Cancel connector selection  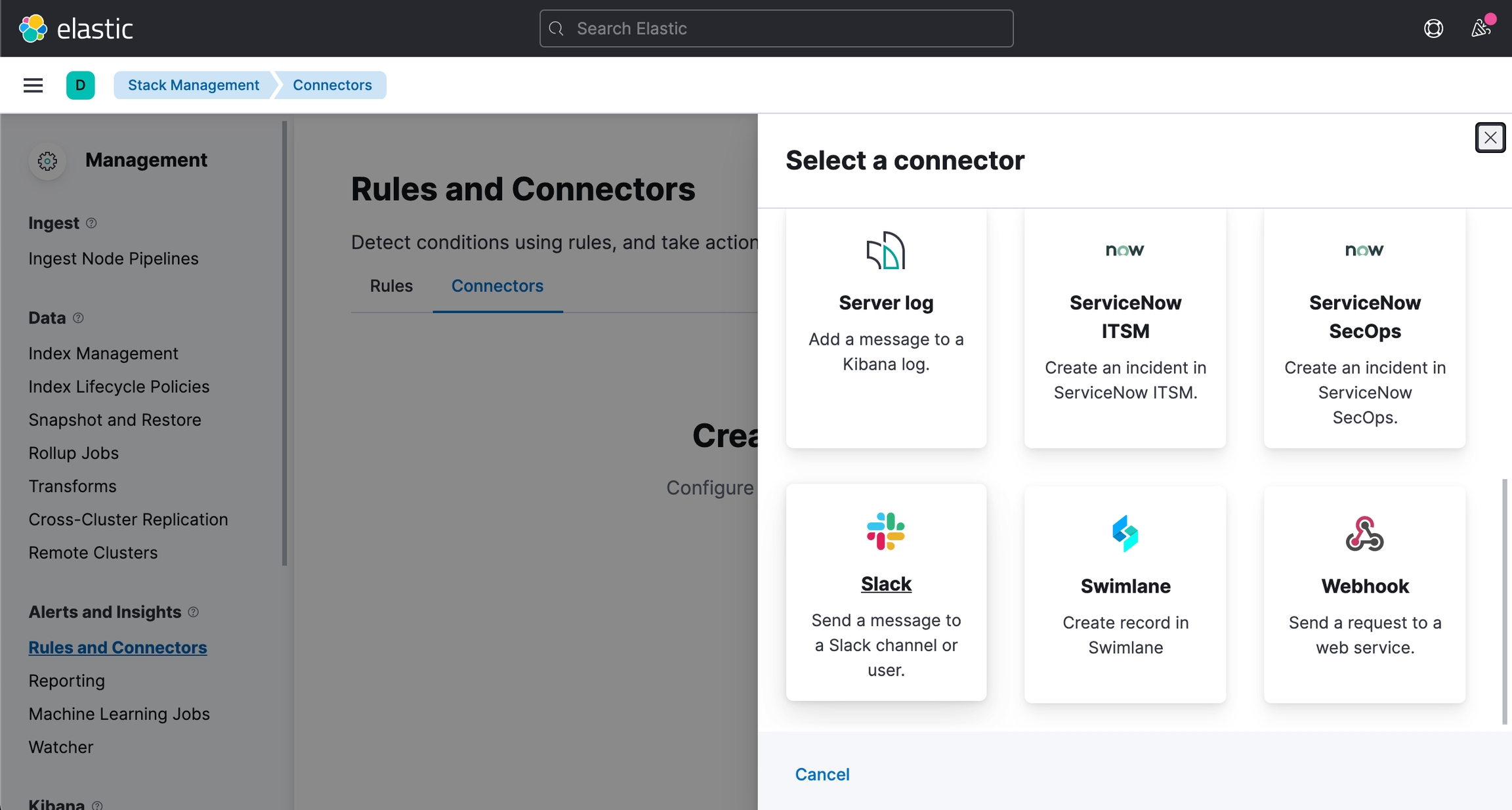[x=822, y=775]
